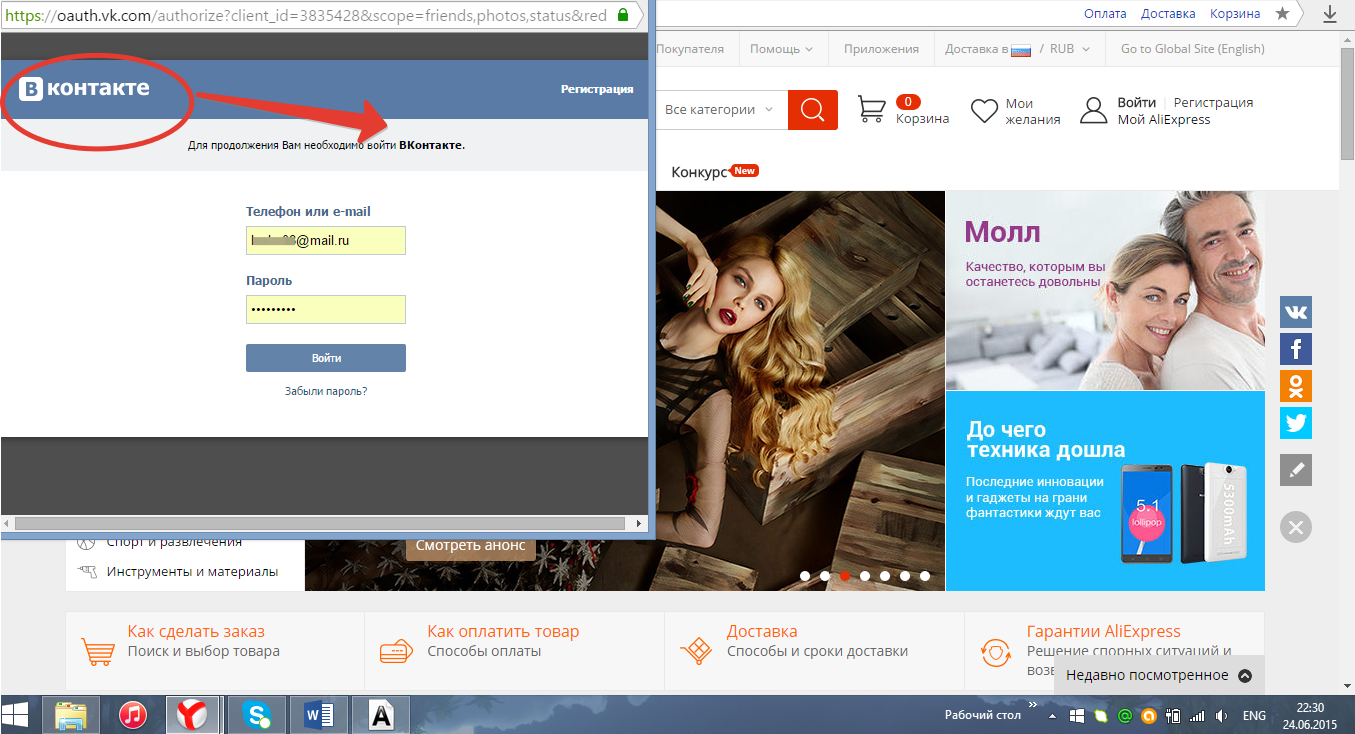Click the bookmark star icon in the browser bar
1355x734 pixels.
click(1283, 14)
